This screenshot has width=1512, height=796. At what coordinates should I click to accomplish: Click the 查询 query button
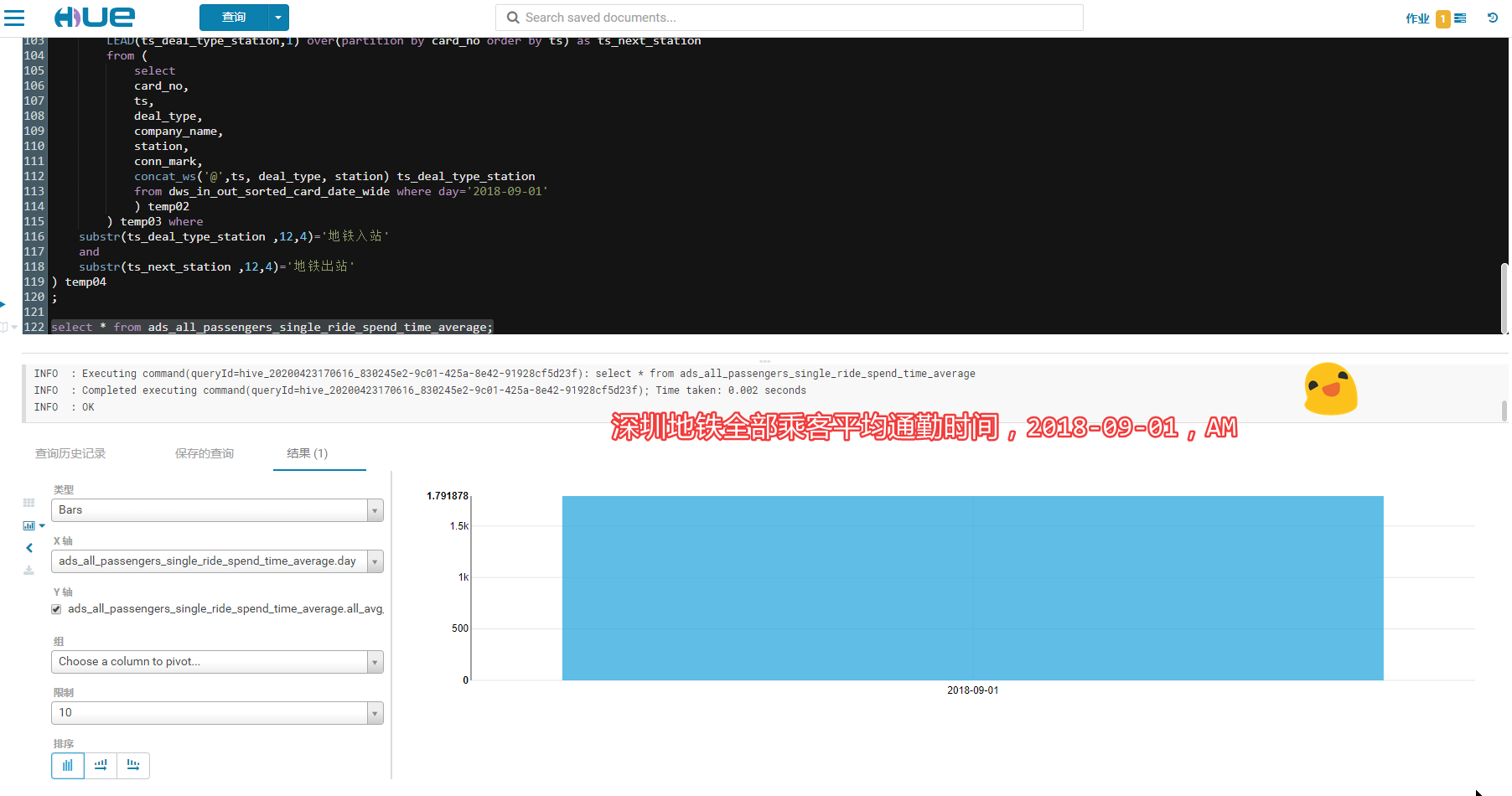point(234,18)
